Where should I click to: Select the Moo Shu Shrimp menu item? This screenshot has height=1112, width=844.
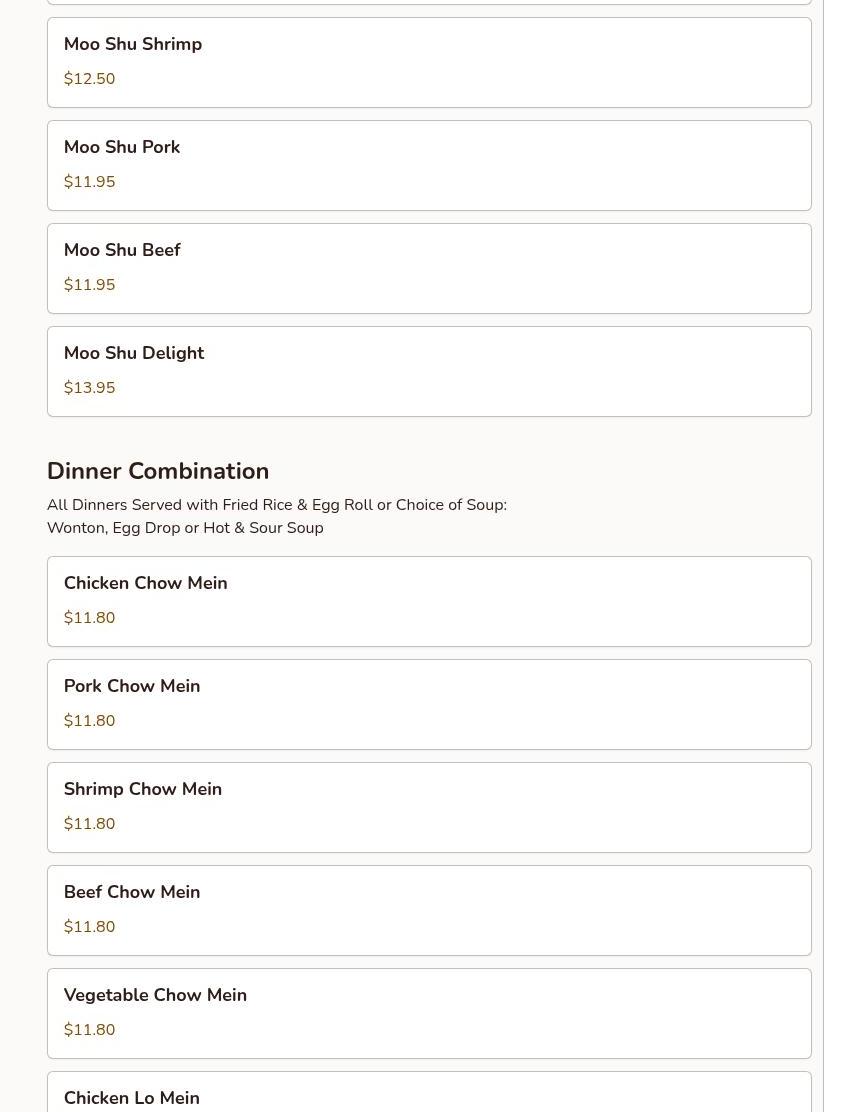point(428,62)
